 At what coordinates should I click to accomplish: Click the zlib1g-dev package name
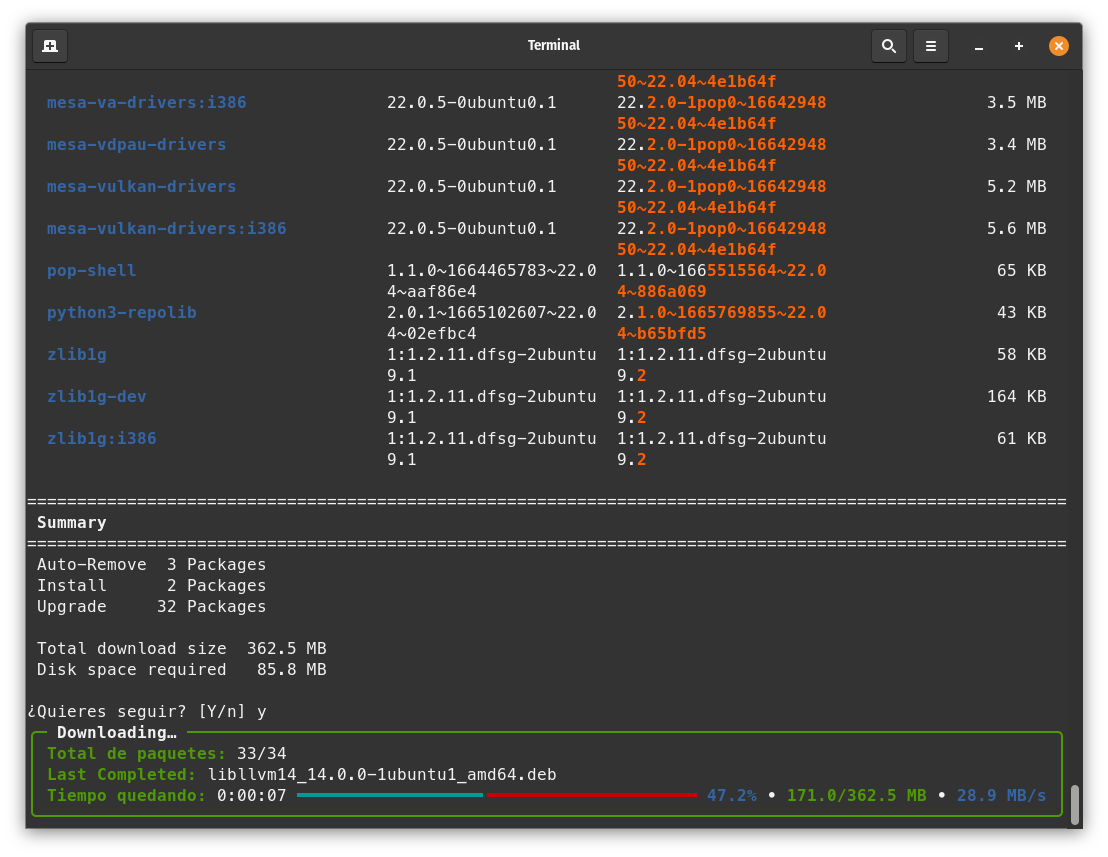pyautogui.click(x=96, y=397)
